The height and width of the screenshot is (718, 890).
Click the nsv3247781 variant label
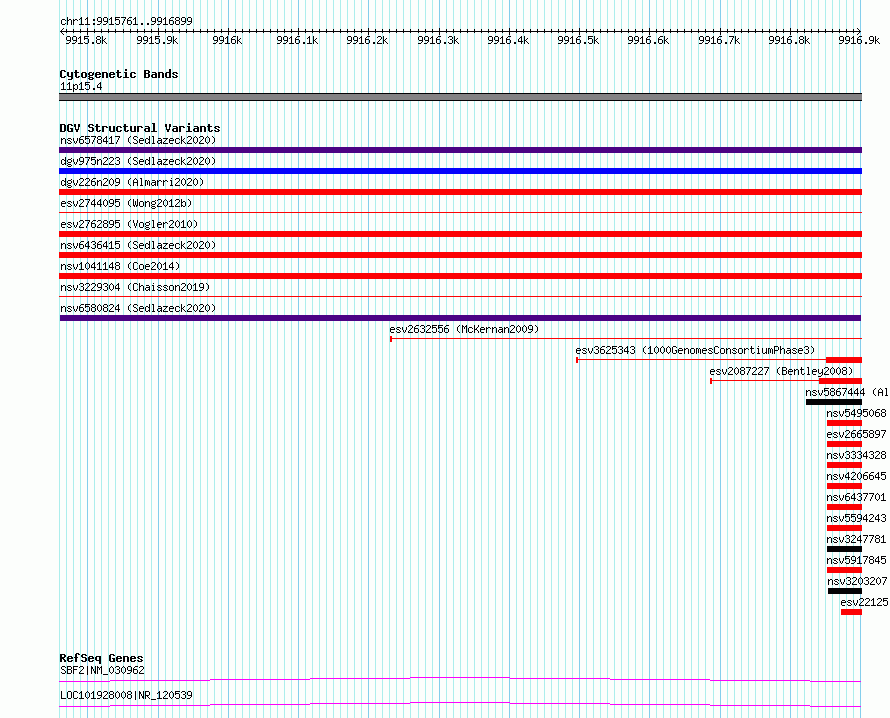(x=856, y=539)
